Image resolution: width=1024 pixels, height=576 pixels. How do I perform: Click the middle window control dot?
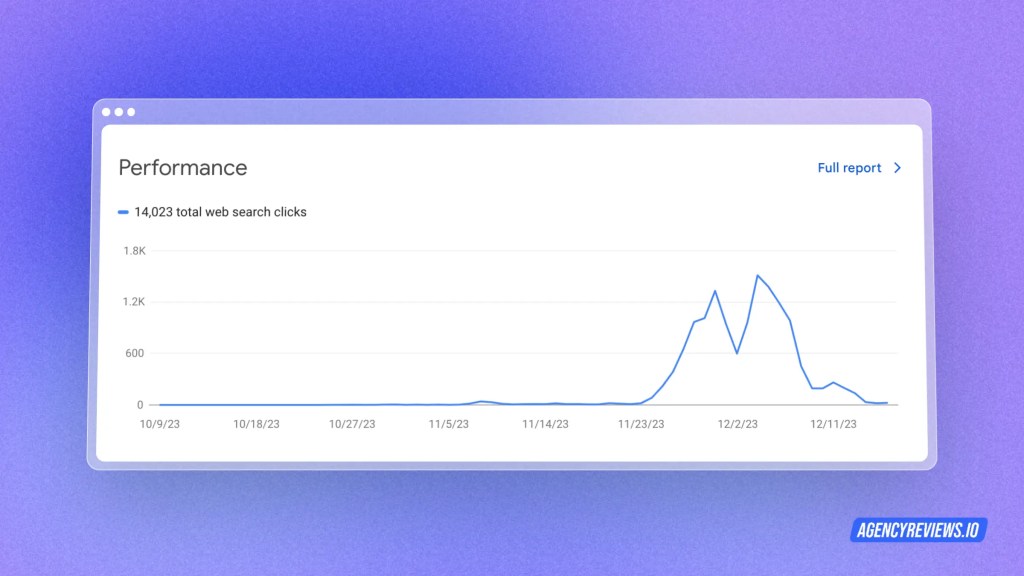(x=119, y=112)
